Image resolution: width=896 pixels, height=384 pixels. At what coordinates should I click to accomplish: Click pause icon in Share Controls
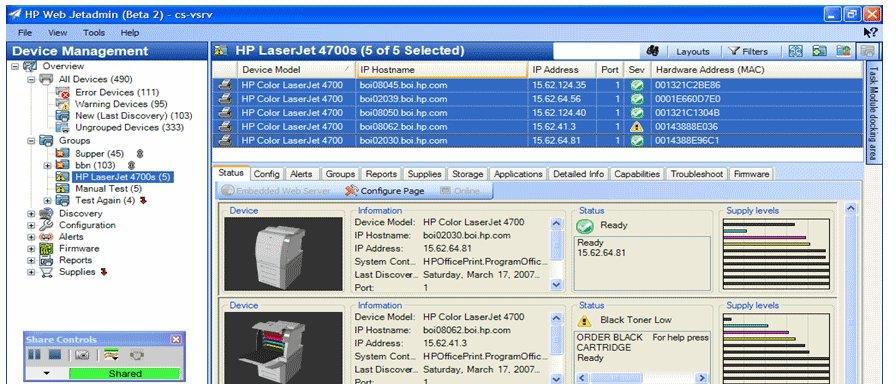[x=34, y=355]
